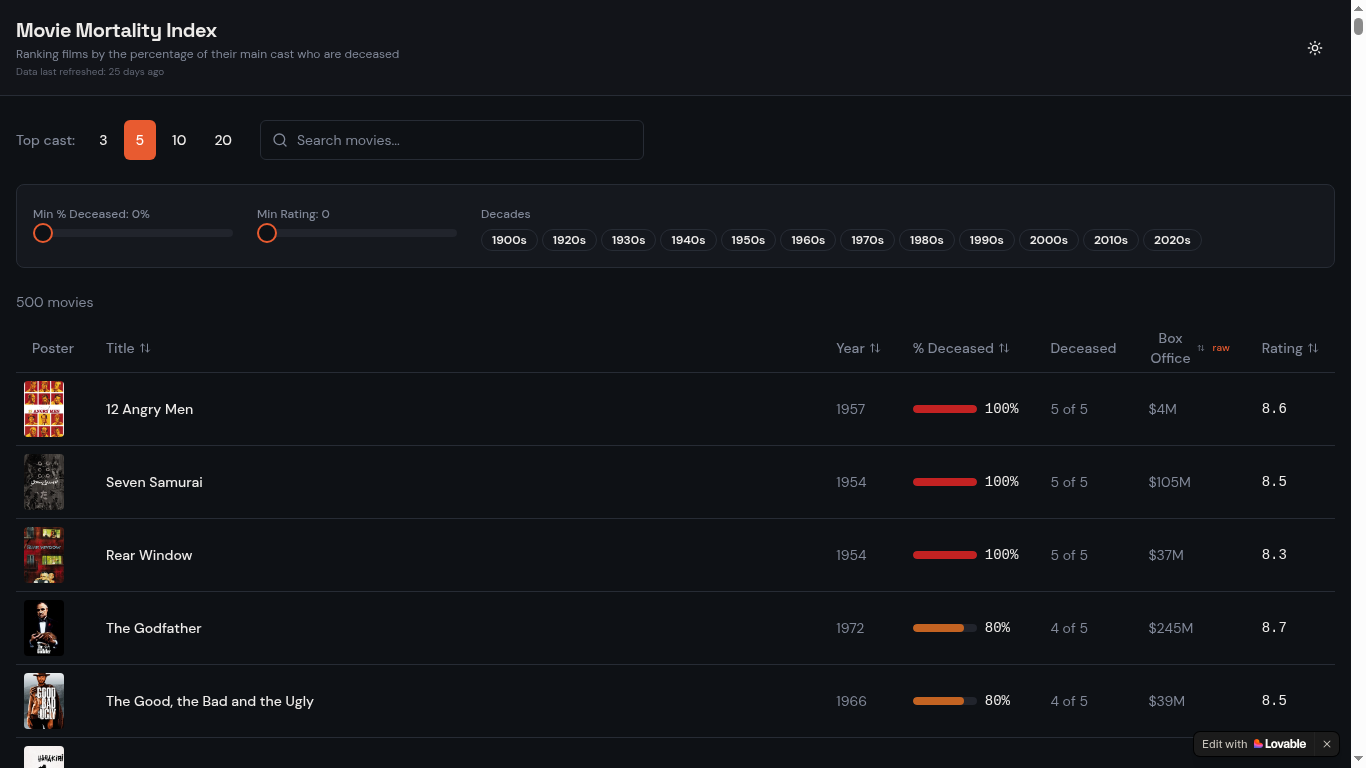Set top cast to 20
The image size is (1366, 768).
point(223,140)
